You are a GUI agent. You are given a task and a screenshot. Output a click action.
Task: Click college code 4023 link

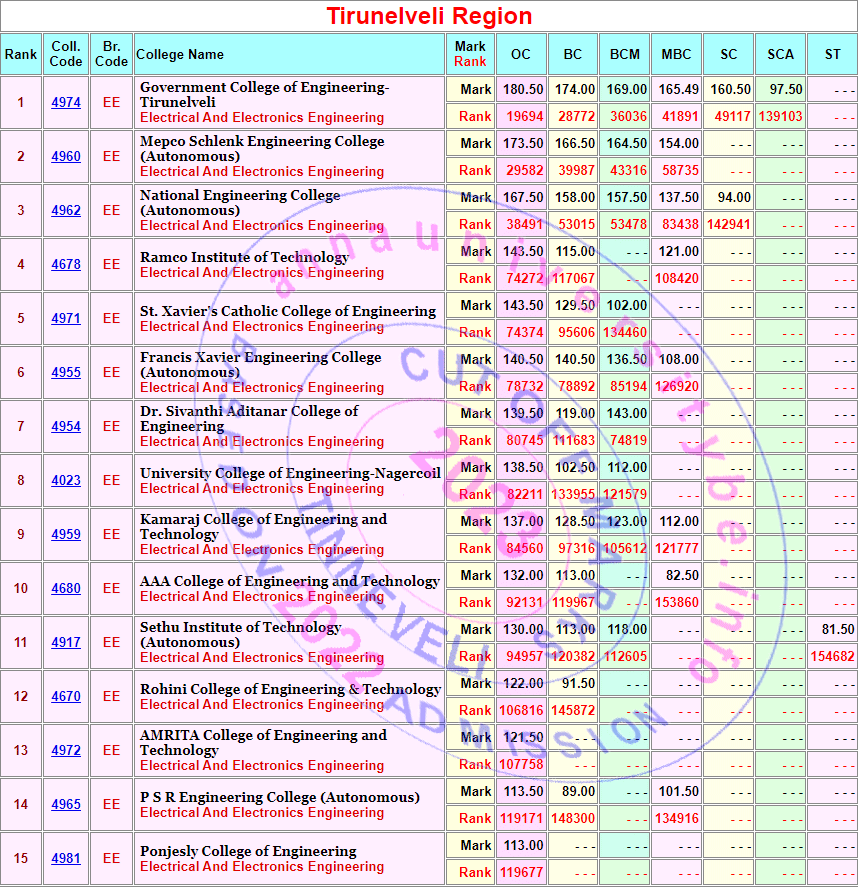(x=66, y=481)
